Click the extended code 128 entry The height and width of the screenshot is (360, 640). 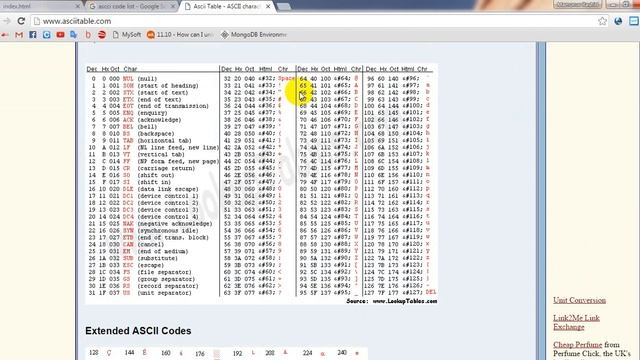tap(101, 353)
